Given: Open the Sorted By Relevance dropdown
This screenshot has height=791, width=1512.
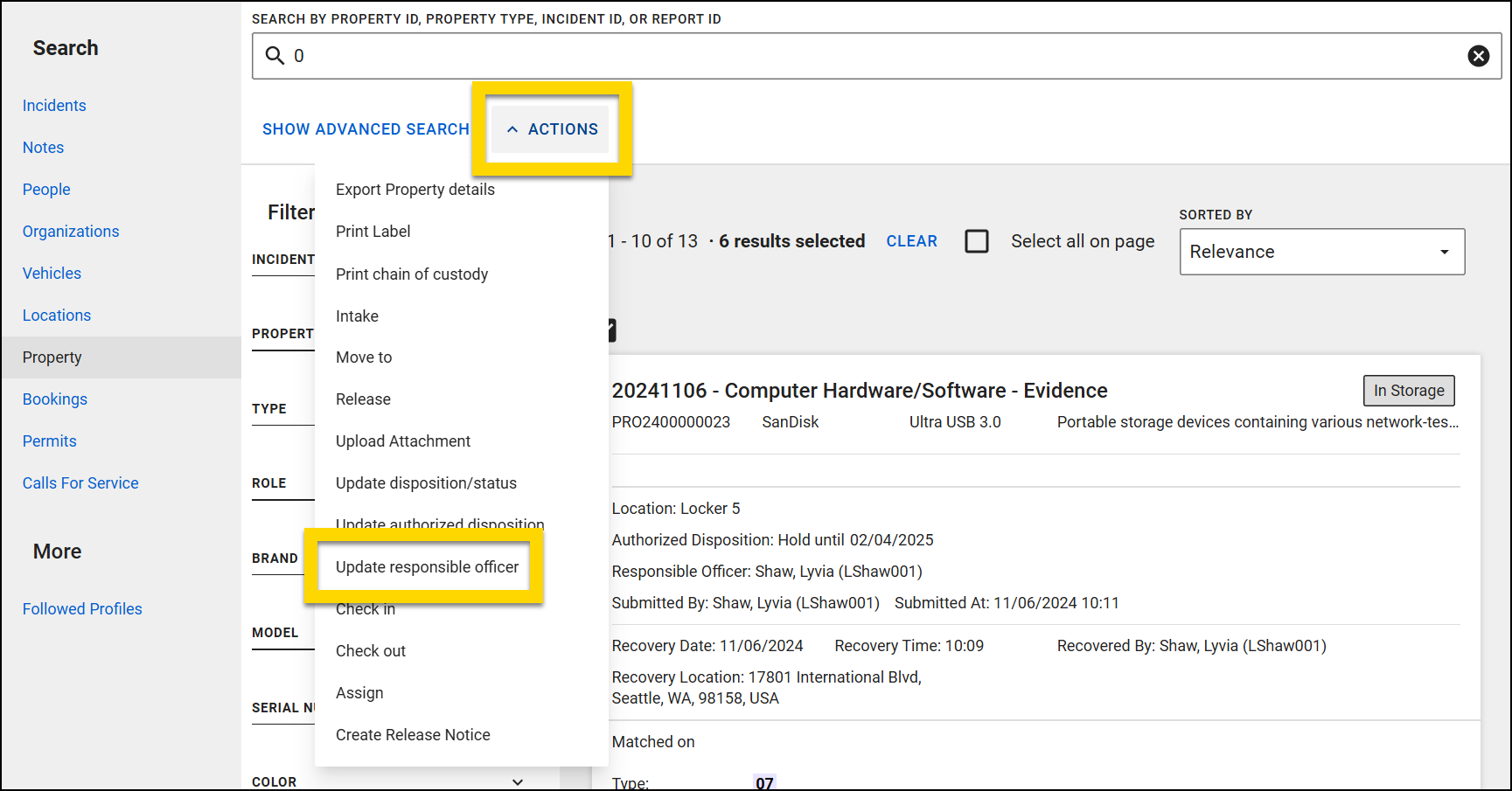Looking at the screenshot, I should pos(1321,252).
